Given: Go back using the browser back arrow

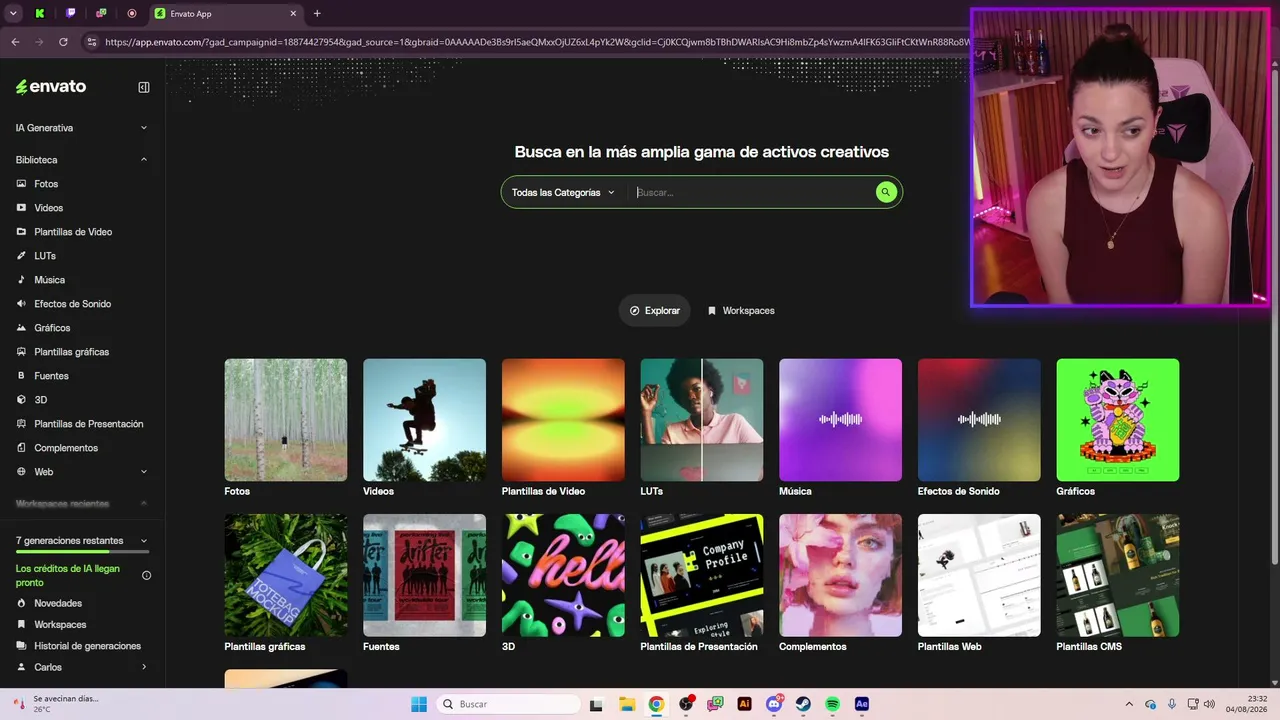Looking at the screenshot, I should (15, 42).
